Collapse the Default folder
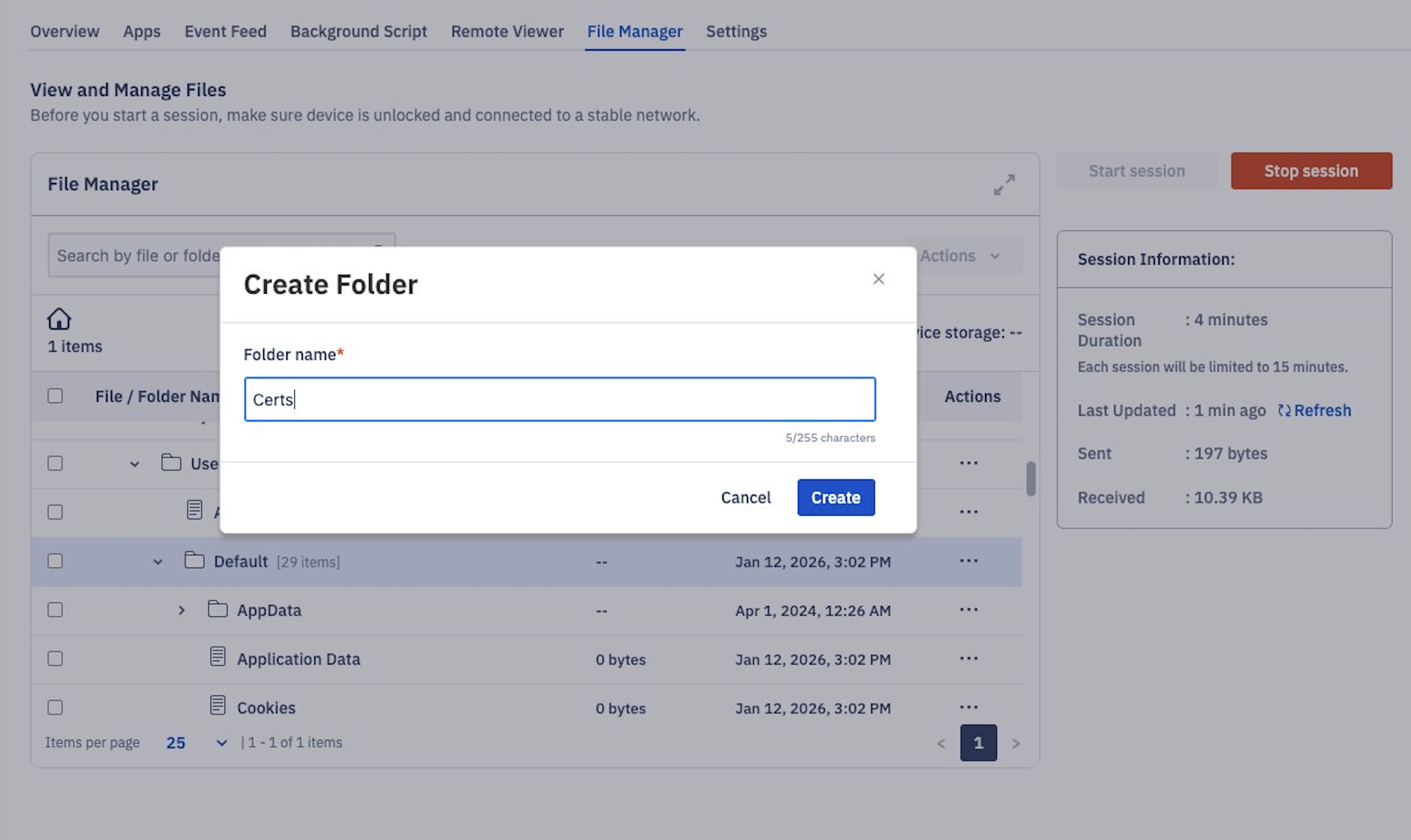Image resolution: width=1411 pixels, height=840 pixels. pyautogui.click(x=158, y=562)
